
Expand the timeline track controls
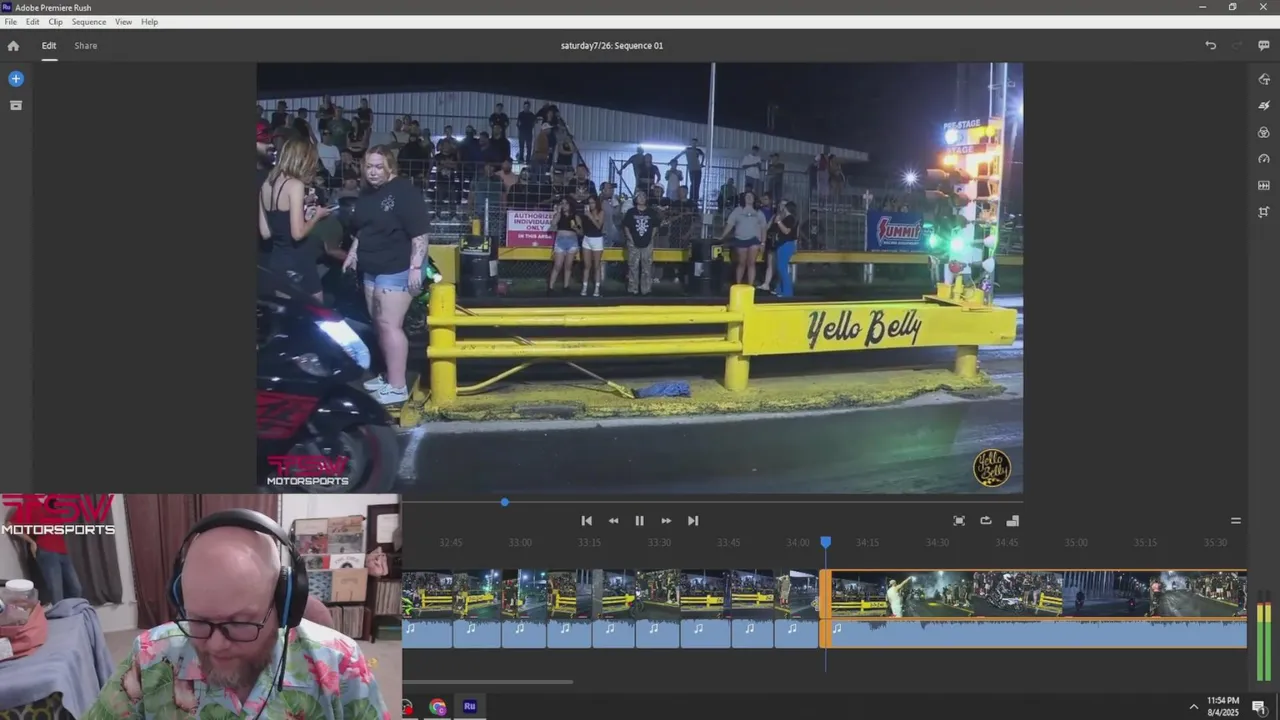pyautogui.click(x=1236, y=521)
